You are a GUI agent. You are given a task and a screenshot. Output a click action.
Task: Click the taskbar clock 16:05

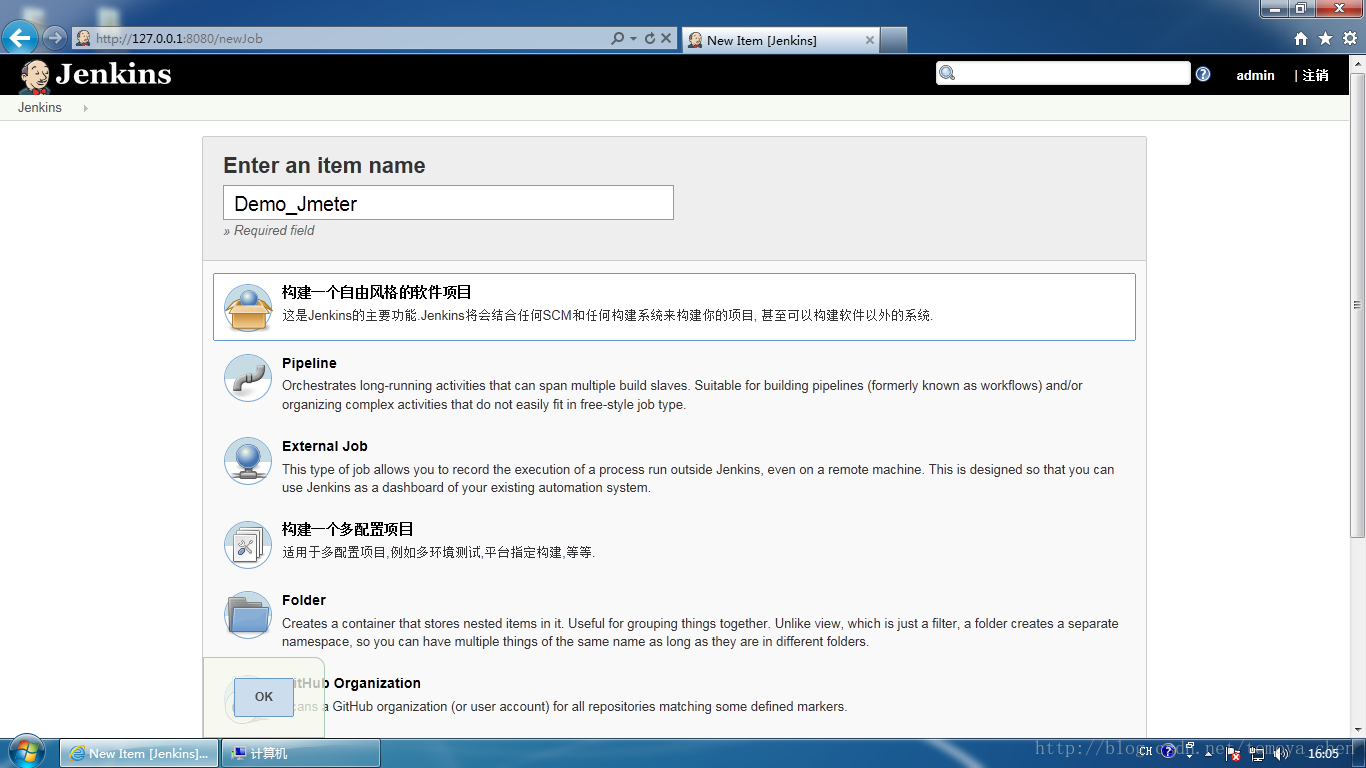[1323, 754]
